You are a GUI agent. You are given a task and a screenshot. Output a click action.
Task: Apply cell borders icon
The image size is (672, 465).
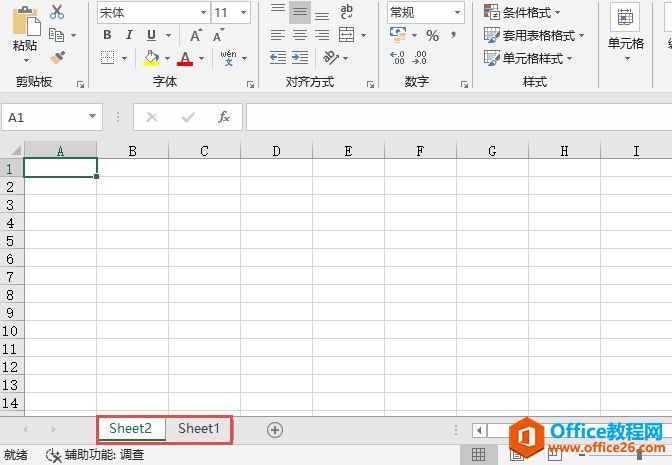108,57
